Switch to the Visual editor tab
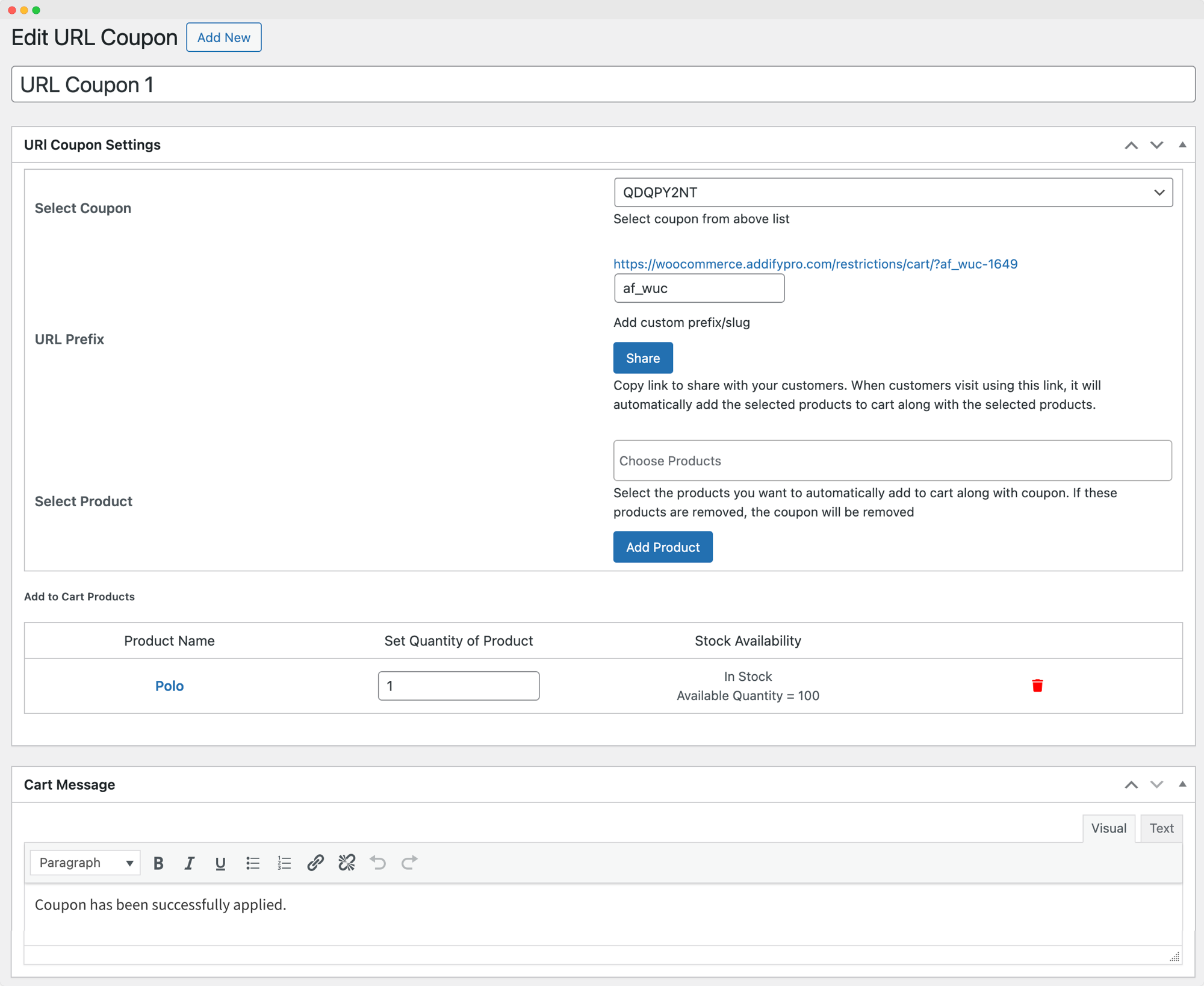 1108,828
